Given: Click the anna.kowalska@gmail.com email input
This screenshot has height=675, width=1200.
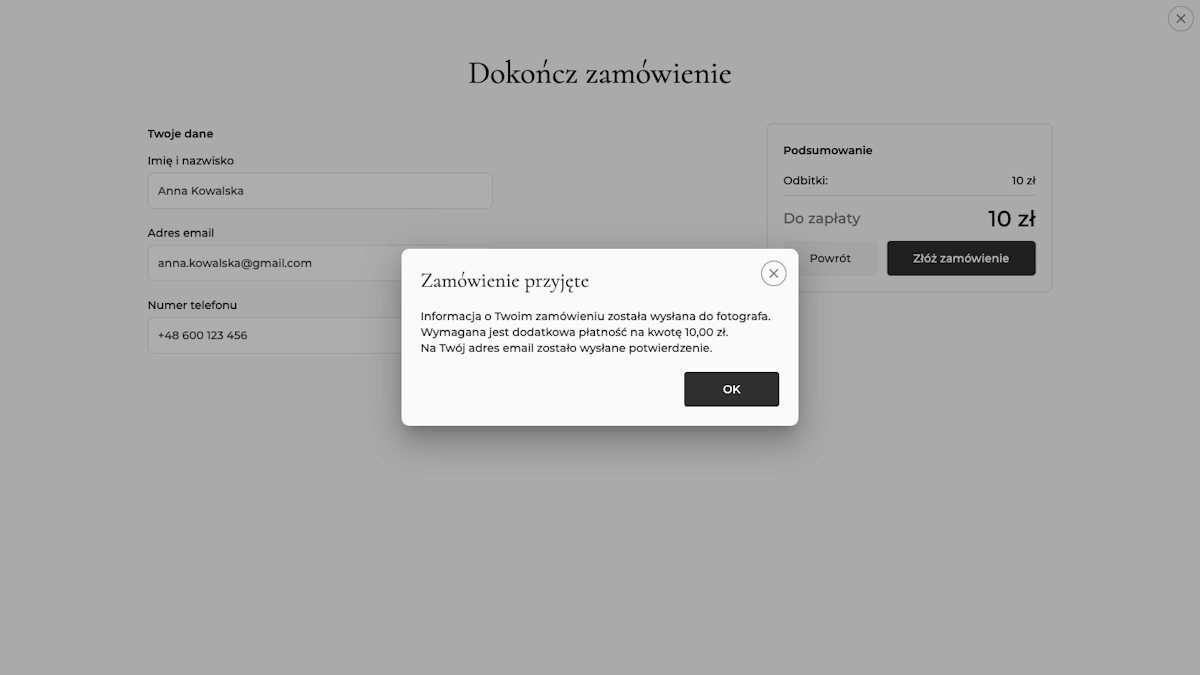Looking at the screenshot, I should point(320,263).
